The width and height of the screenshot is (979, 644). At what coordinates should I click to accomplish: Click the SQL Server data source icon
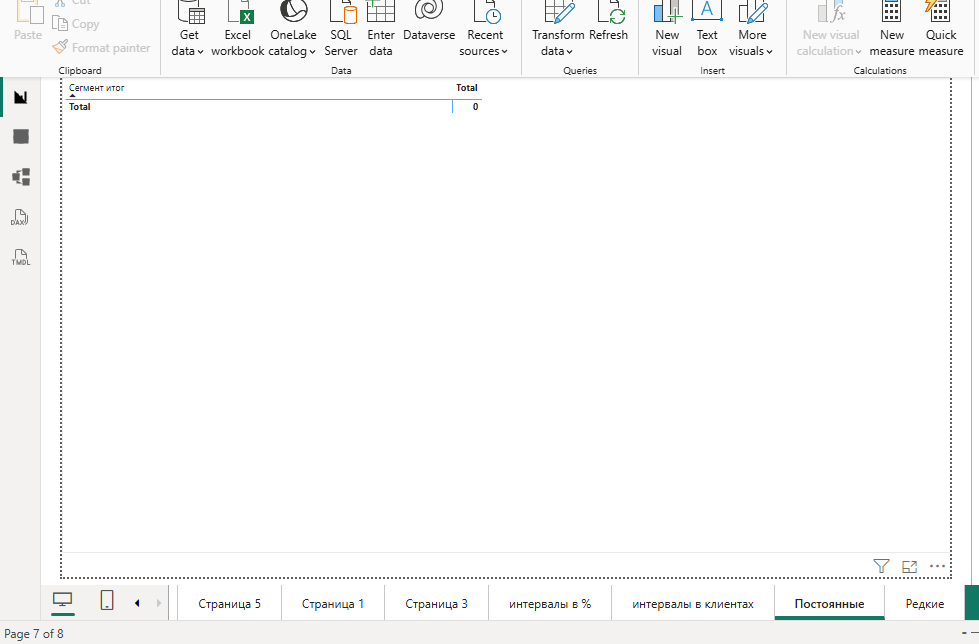tap(341, 28)
